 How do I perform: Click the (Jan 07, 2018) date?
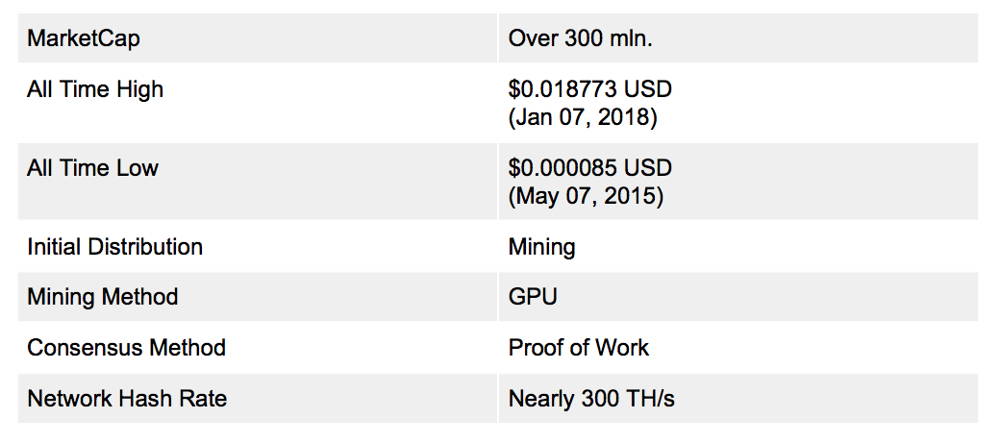(582, 118)
